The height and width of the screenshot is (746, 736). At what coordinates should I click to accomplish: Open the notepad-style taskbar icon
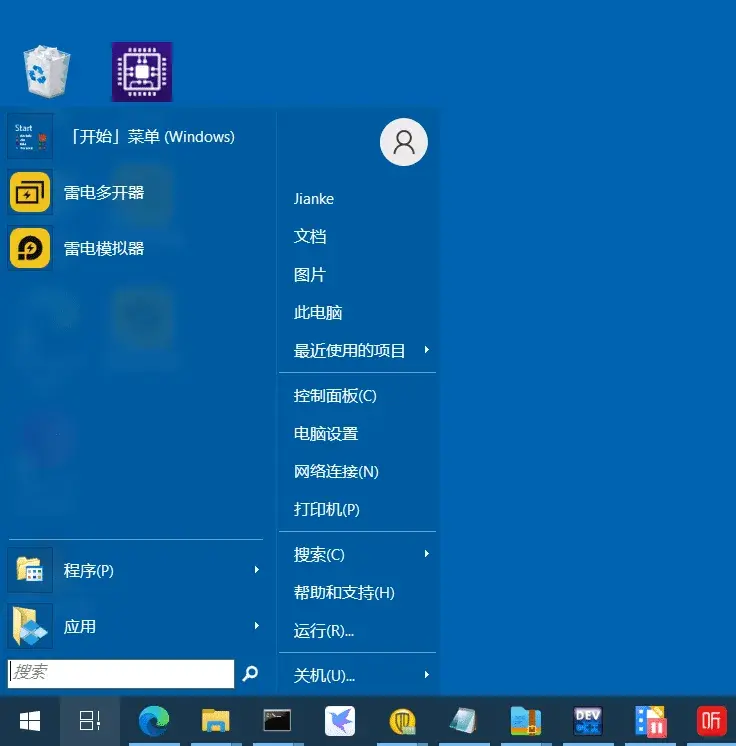(x=464, y=721)
